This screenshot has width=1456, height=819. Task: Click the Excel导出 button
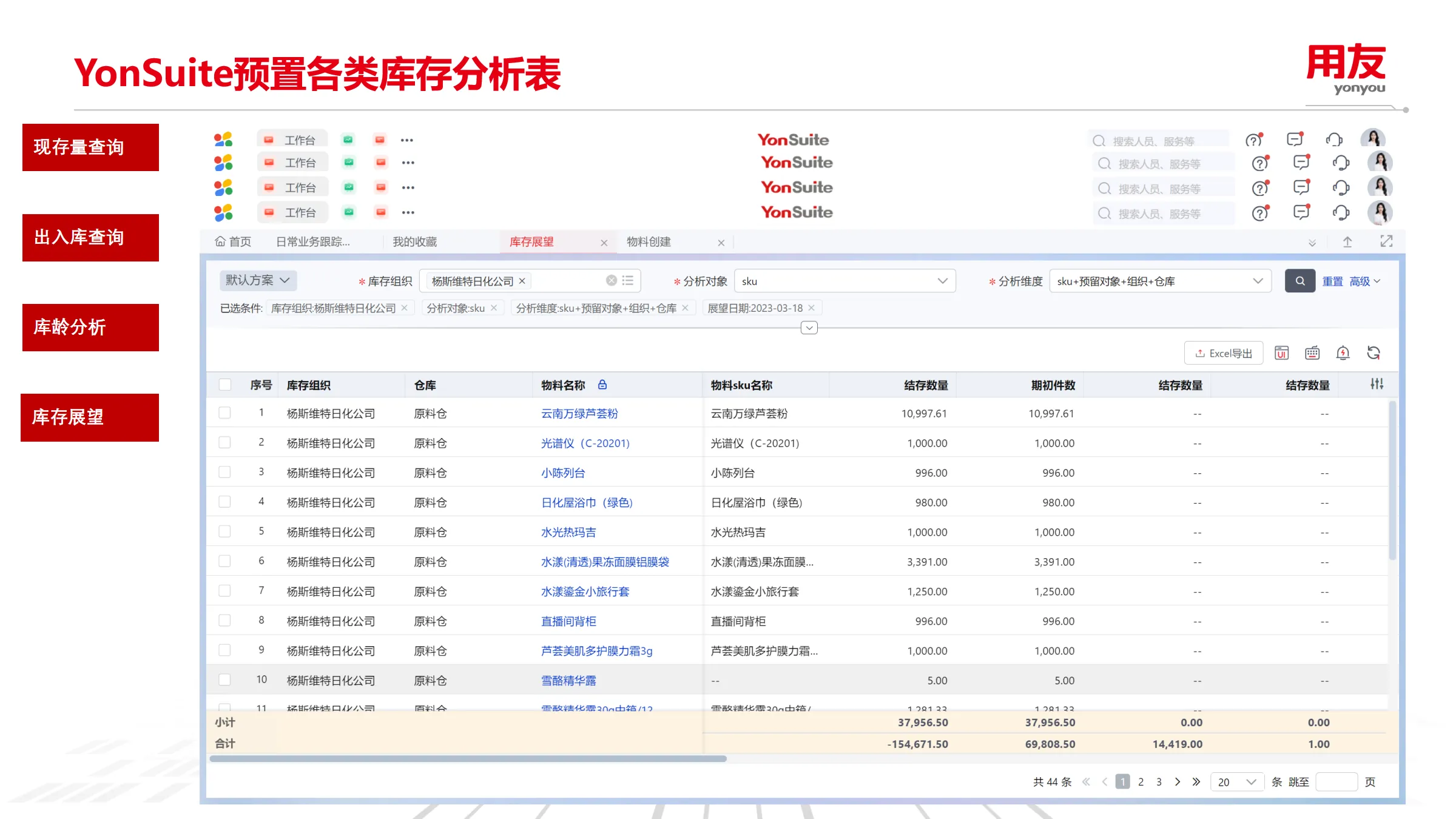tap(1224, 353)
